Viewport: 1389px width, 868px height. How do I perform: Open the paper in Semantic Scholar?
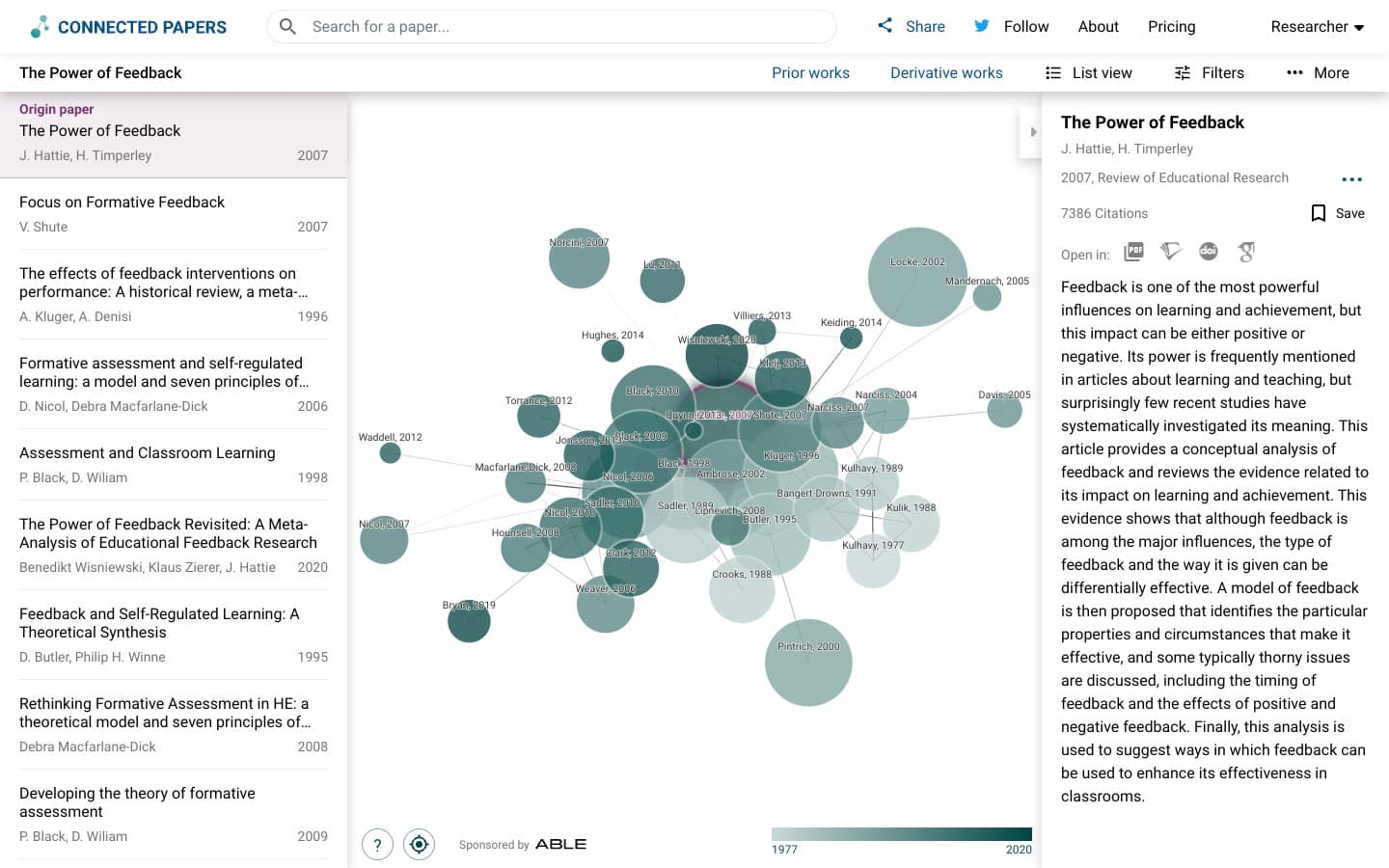coord(1171,252)
